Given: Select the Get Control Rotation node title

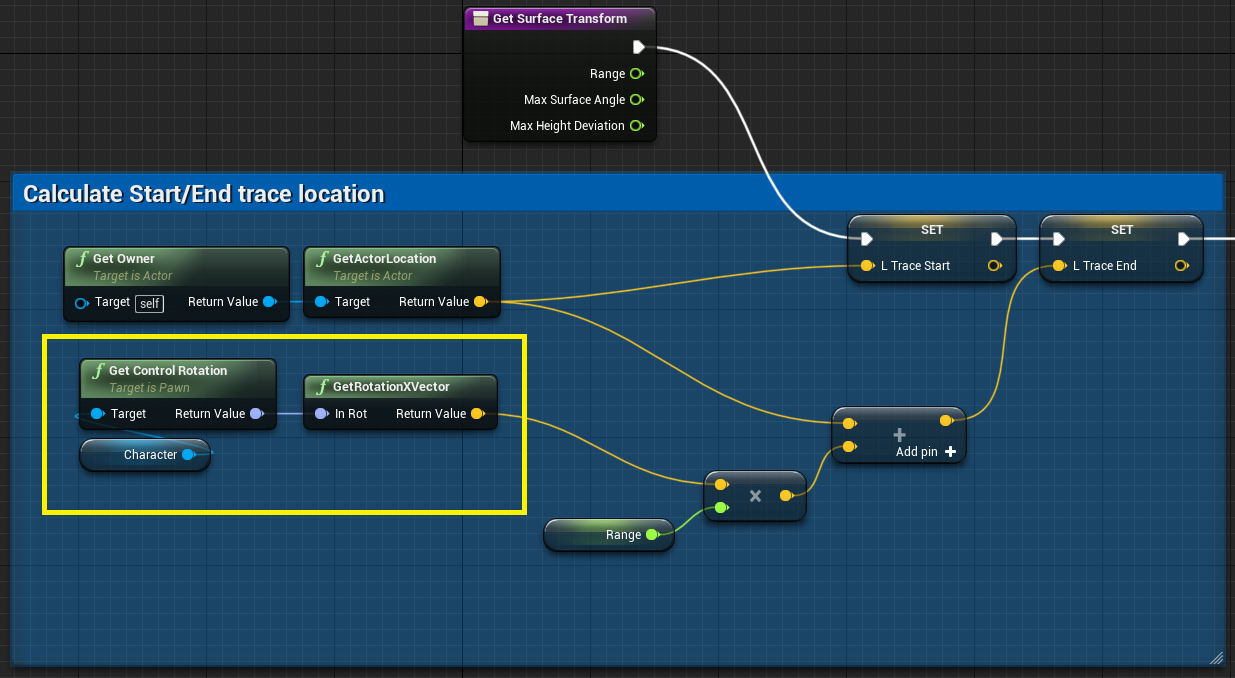Looking at the screenshot, I should pyautogui.click(x=167, y=371).
